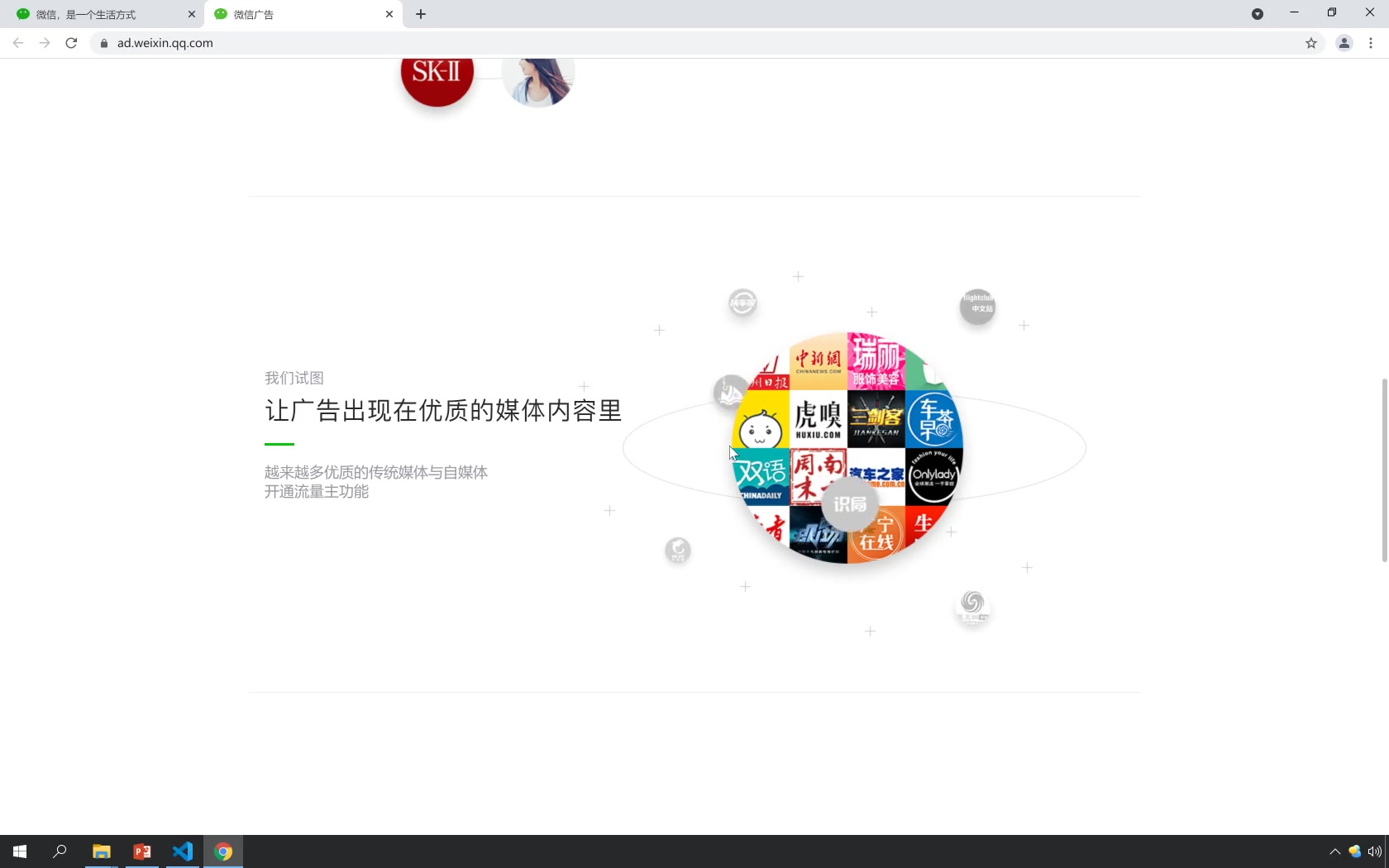The height and width of the screenshot is (868, 1389).
Task: Bookmark this page with the star icon
Action: (x=1311, y=43)
